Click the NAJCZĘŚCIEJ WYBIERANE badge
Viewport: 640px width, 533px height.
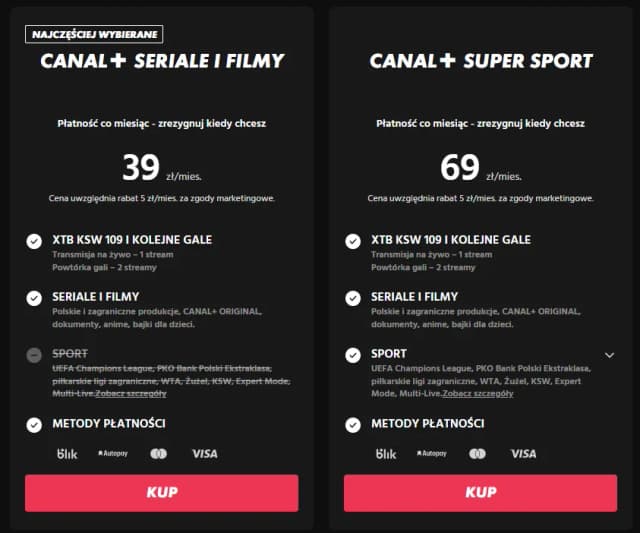(83, 33)
